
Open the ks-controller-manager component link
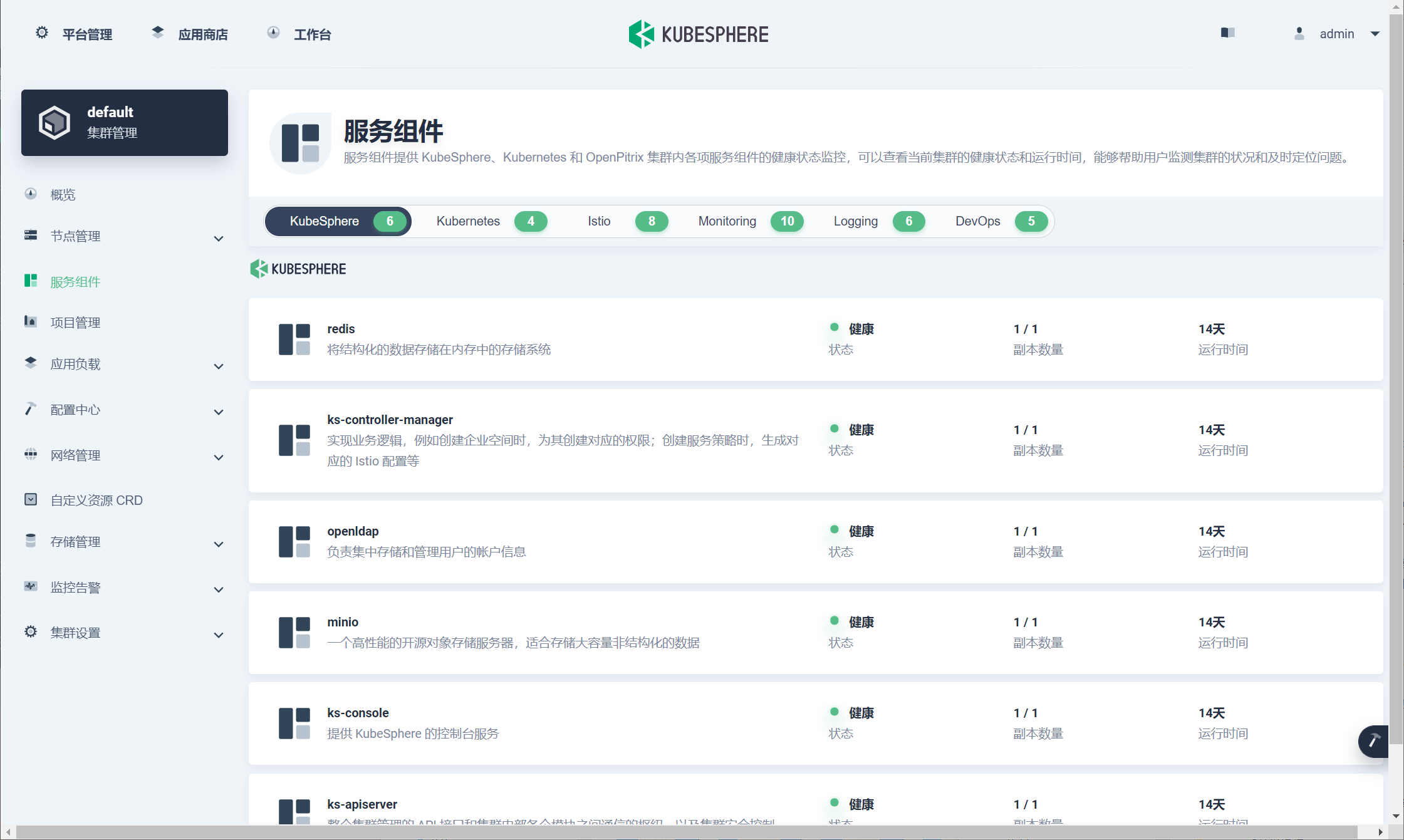pyautogui.click(x=390, y=420)
